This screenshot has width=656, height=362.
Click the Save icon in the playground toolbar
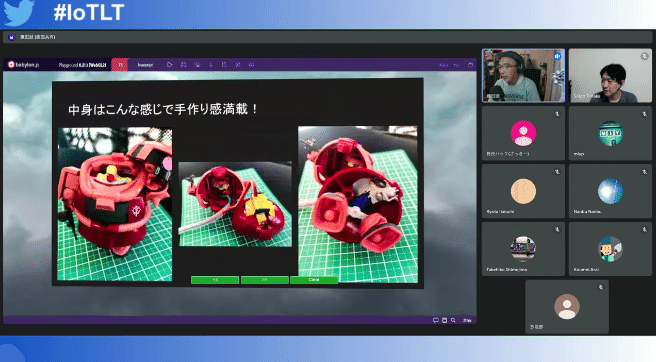[183, 65]
